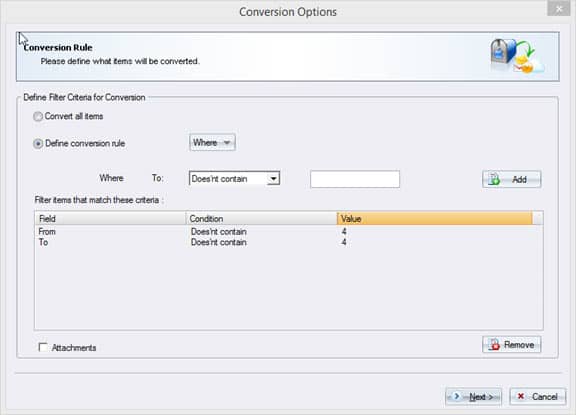Click the red X Cancel icon
576x415 pixels.
coord(521,396)
